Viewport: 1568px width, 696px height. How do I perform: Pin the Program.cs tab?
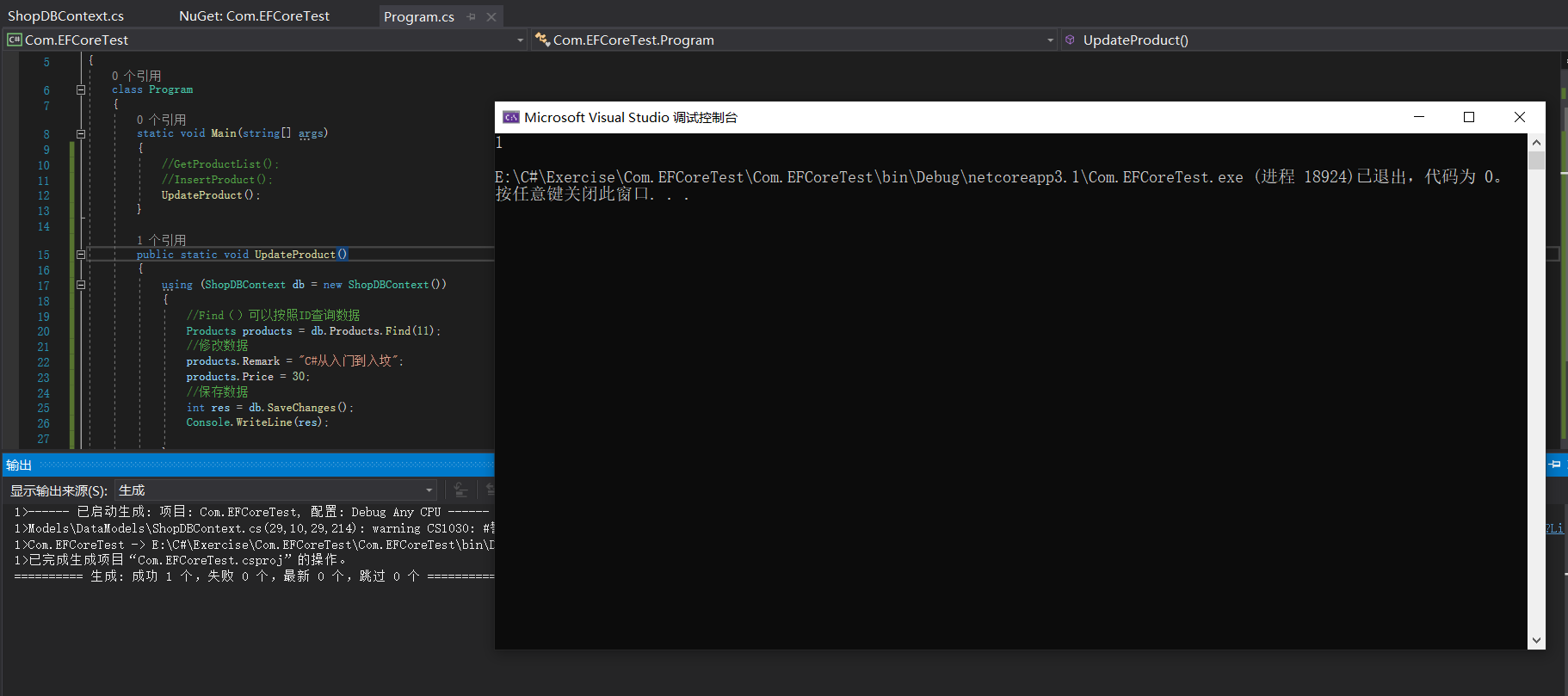pyautogui.click(x=471, y=16)
